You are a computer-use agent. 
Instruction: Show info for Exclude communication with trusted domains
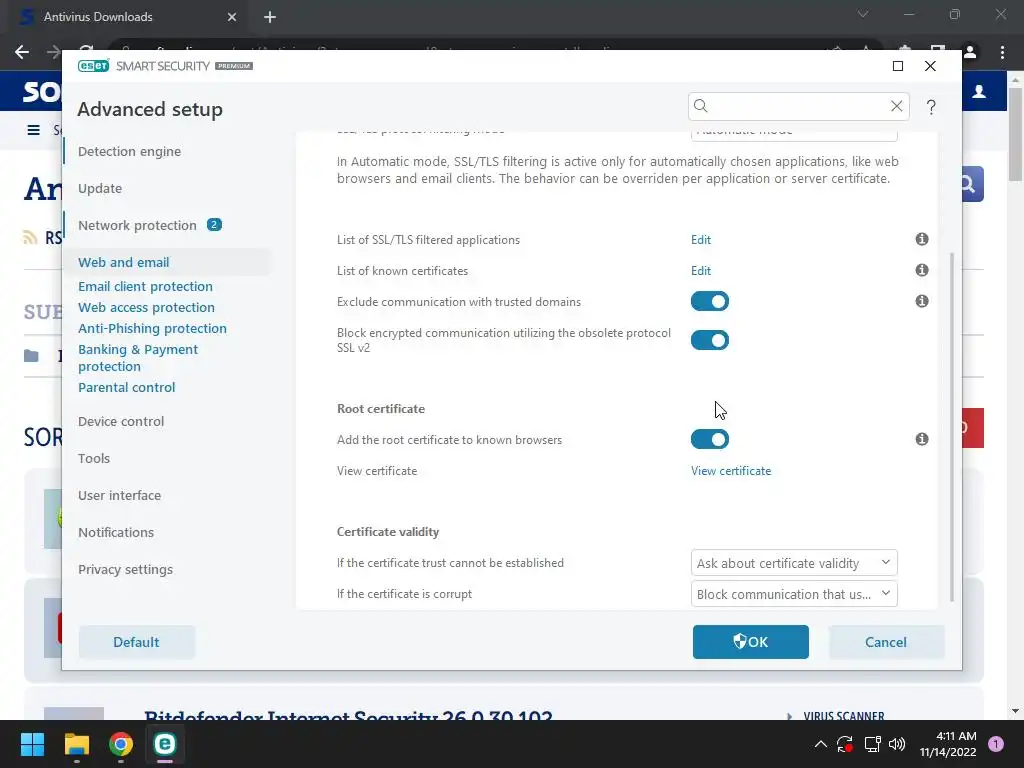click(x=921, y=301)
